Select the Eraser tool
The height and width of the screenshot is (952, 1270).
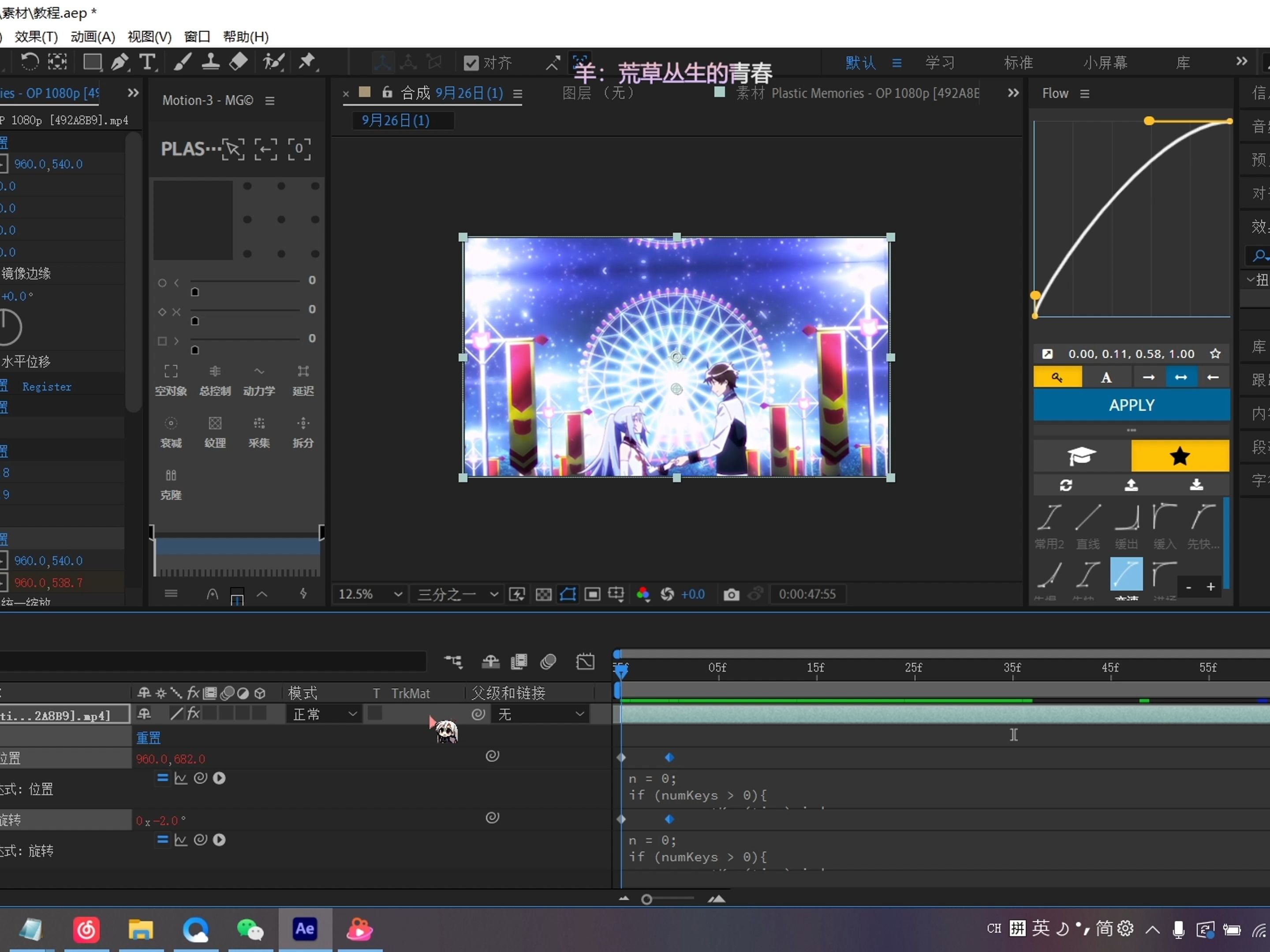tap(238, 61)
